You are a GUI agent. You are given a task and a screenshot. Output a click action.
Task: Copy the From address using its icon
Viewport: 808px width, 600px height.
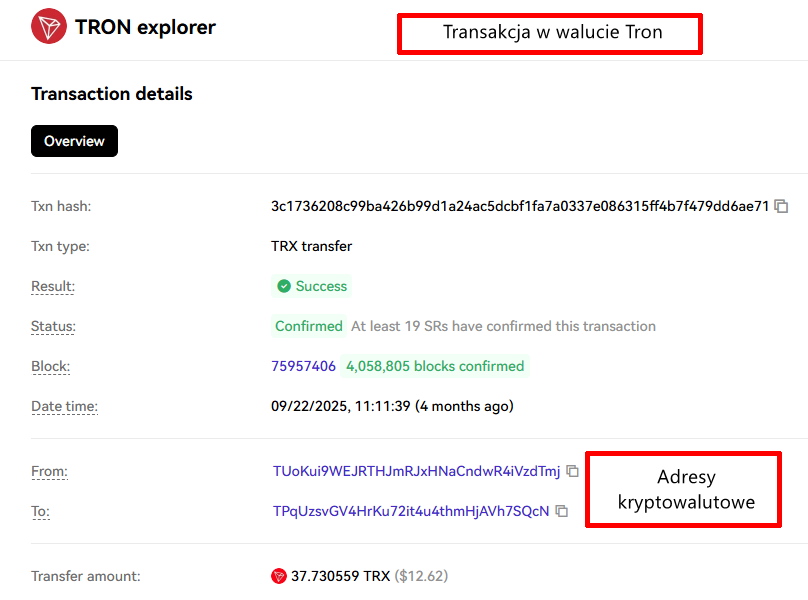click(x=572, y=471)
